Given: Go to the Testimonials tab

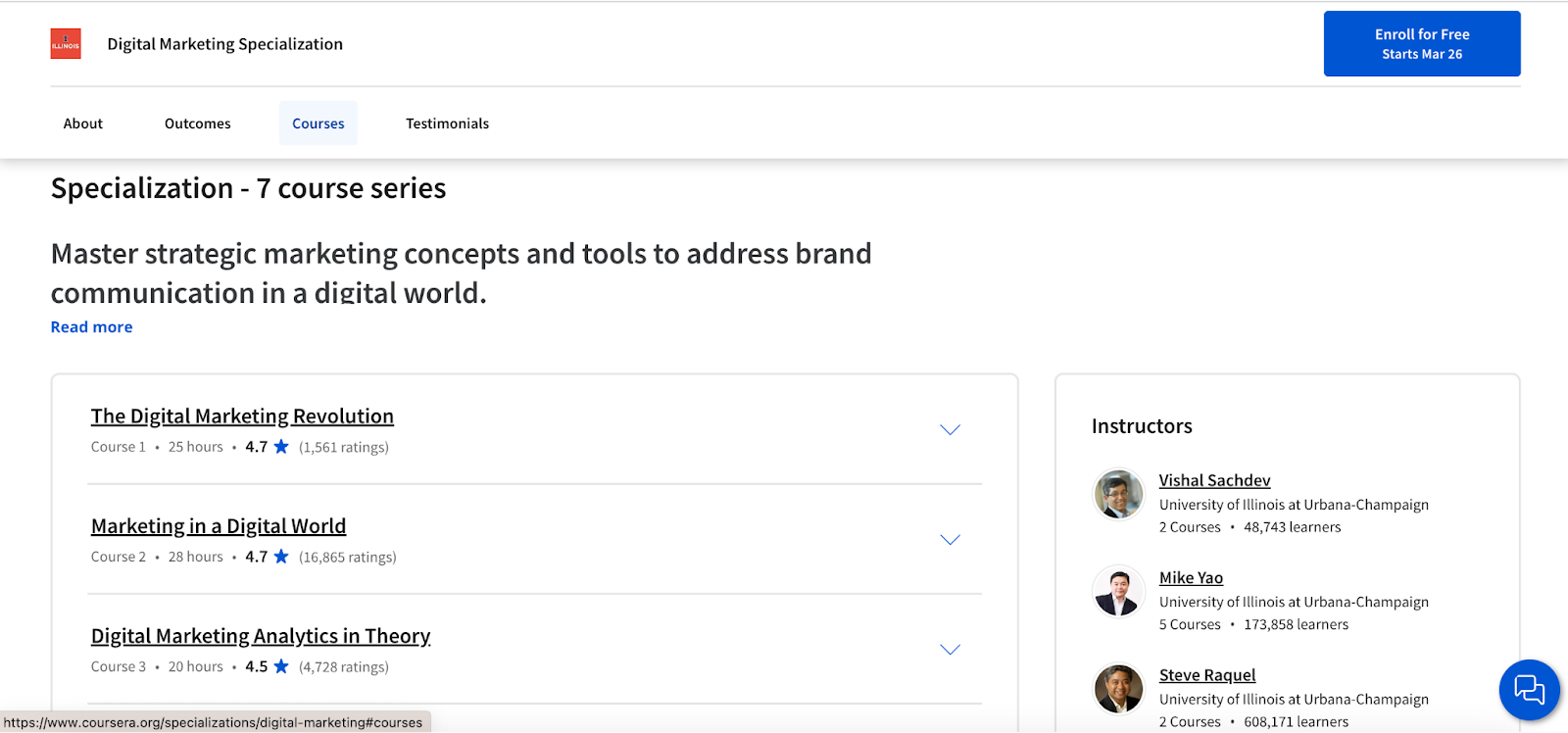Looking at the screenshot, I should (x=447, y=123).
